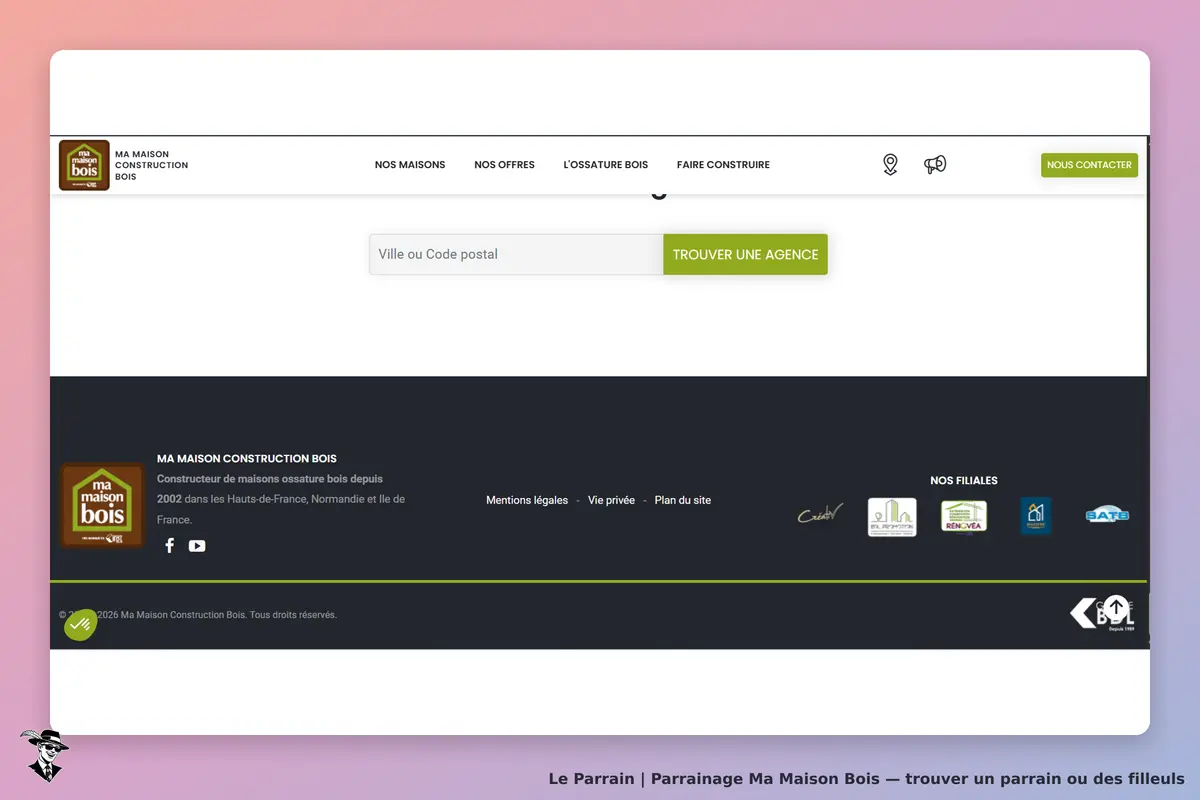Open the Facebook page from the footer
1200x800 pixels.
(x=170, y=546)
